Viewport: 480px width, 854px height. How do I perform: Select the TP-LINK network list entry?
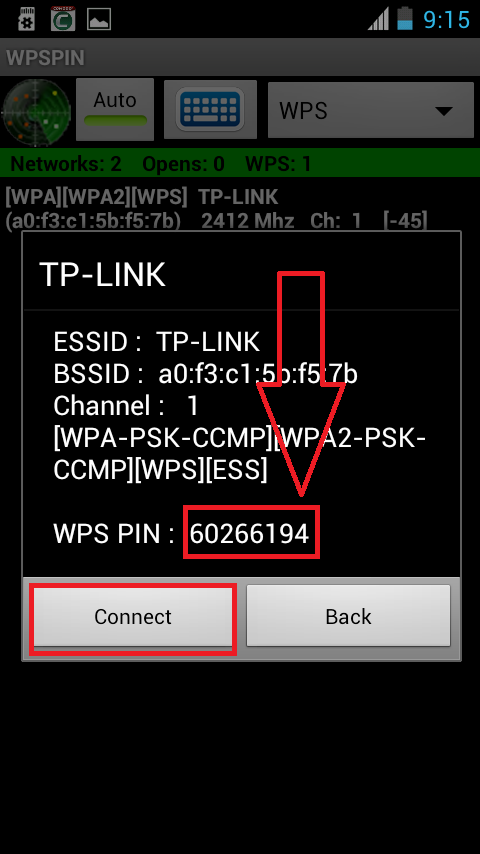[216, 209]
